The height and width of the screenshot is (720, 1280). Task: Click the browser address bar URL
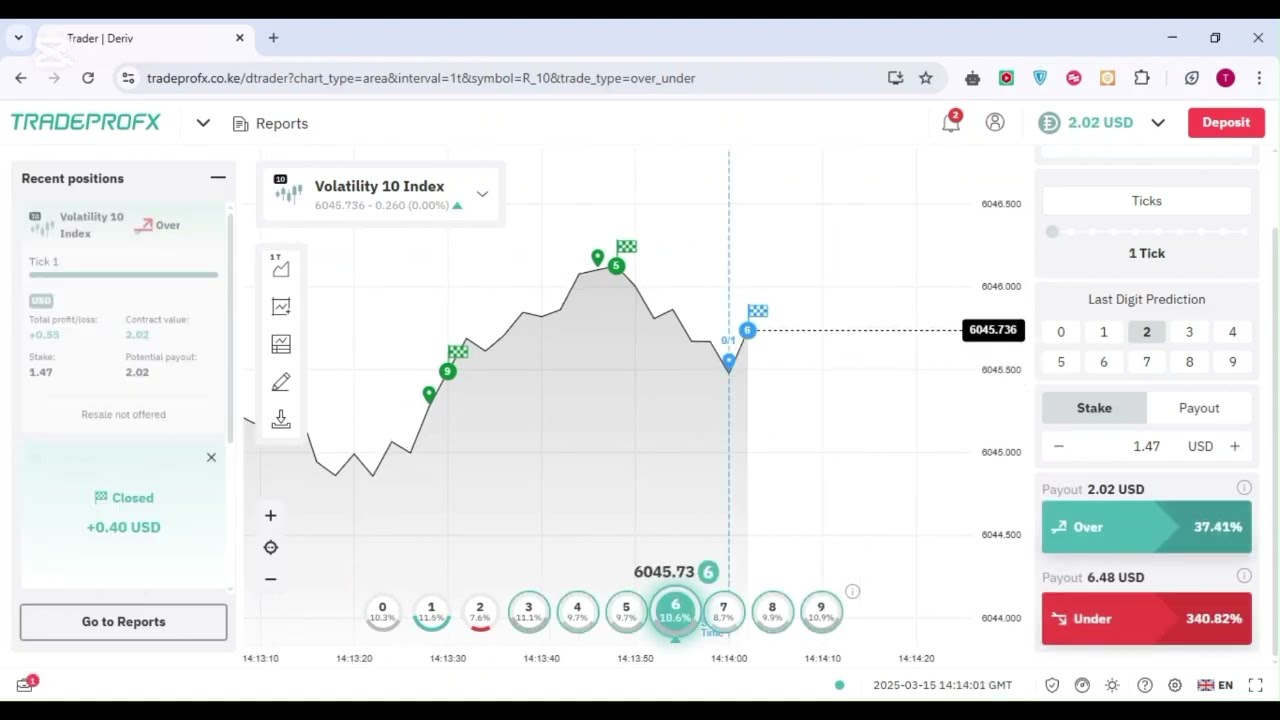(x=421, y=78)
